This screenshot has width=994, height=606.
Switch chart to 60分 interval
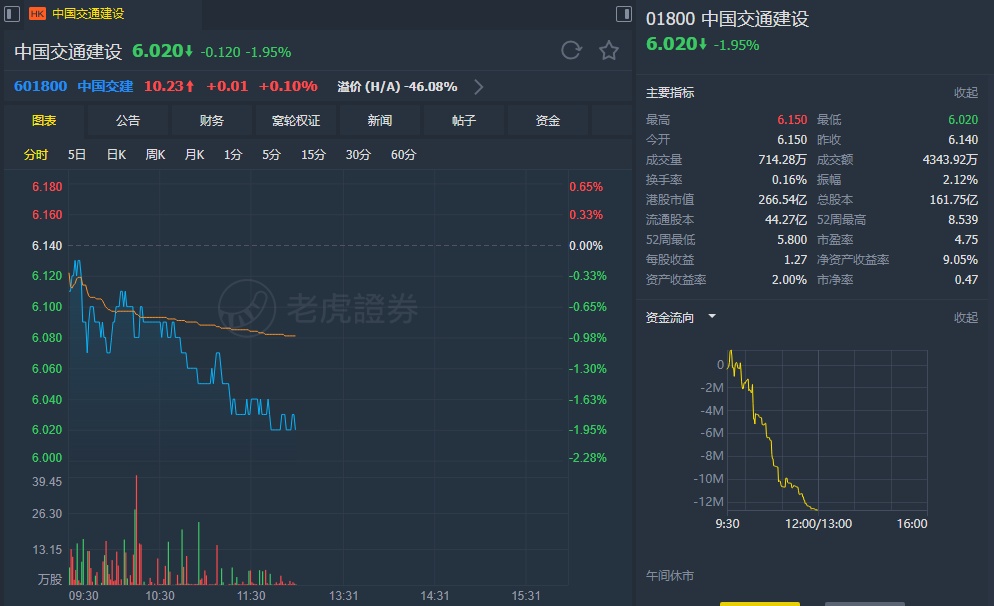[x=403, y=155]
